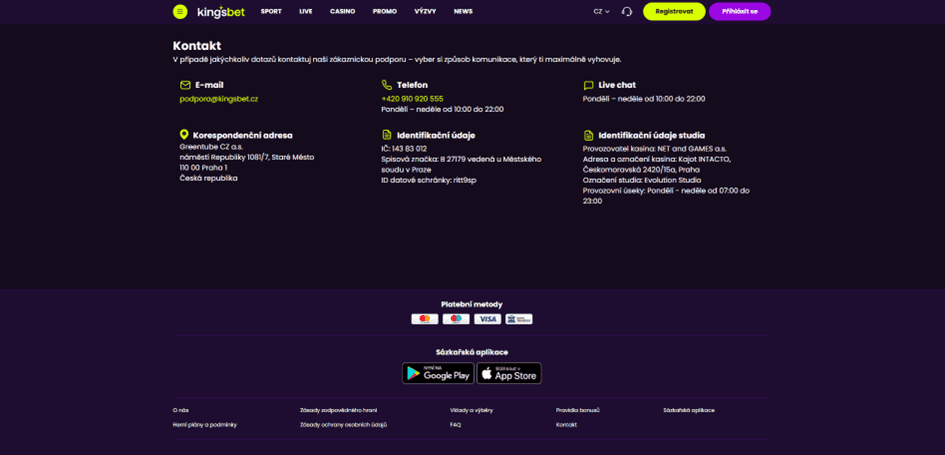This screenshot has width=945, height=455.
Task: Click the Visa payment icon
Action: 488,319
